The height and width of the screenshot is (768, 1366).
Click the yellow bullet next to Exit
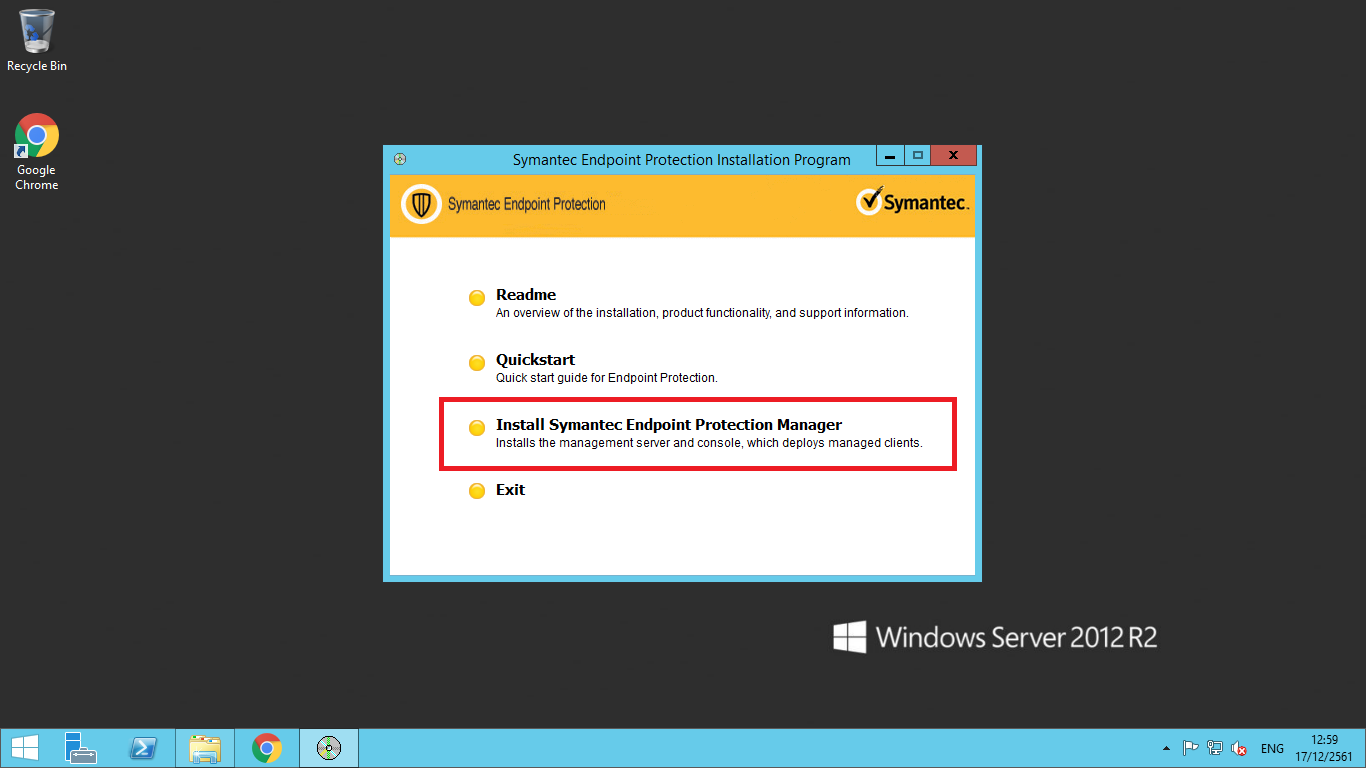(x=477, y=491)
